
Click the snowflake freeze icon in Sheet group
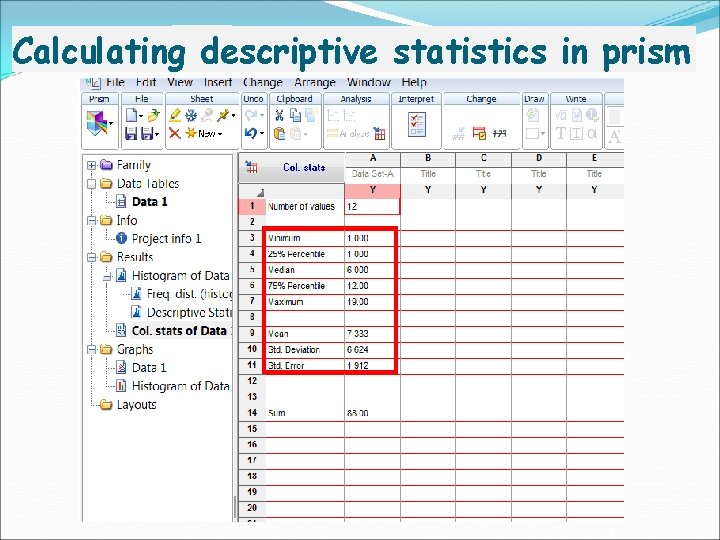(x=191, y=115)
